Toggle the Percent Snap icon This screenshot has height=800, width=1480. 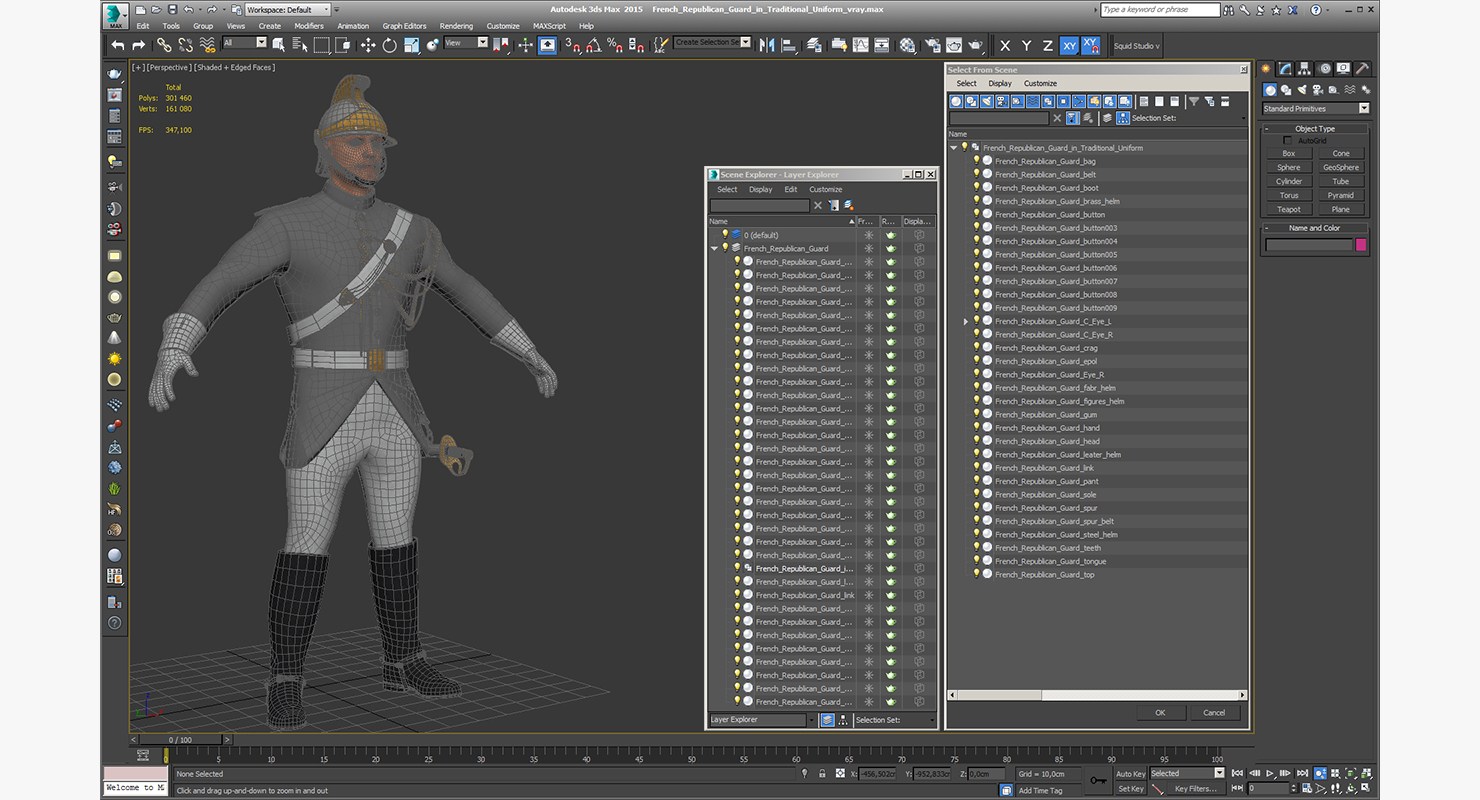pos(615,45)
